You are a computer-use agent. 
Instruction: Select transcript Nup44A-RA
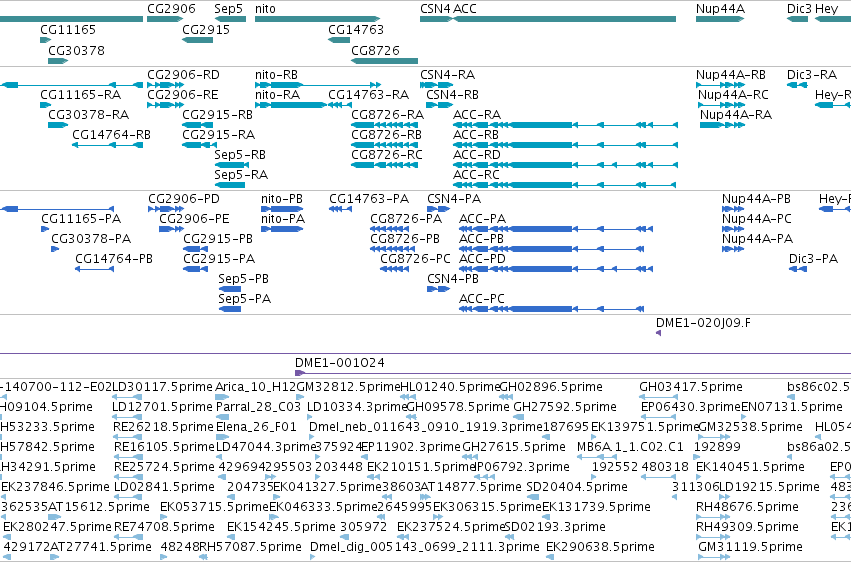pyautogui.click(x=735, y=114)
